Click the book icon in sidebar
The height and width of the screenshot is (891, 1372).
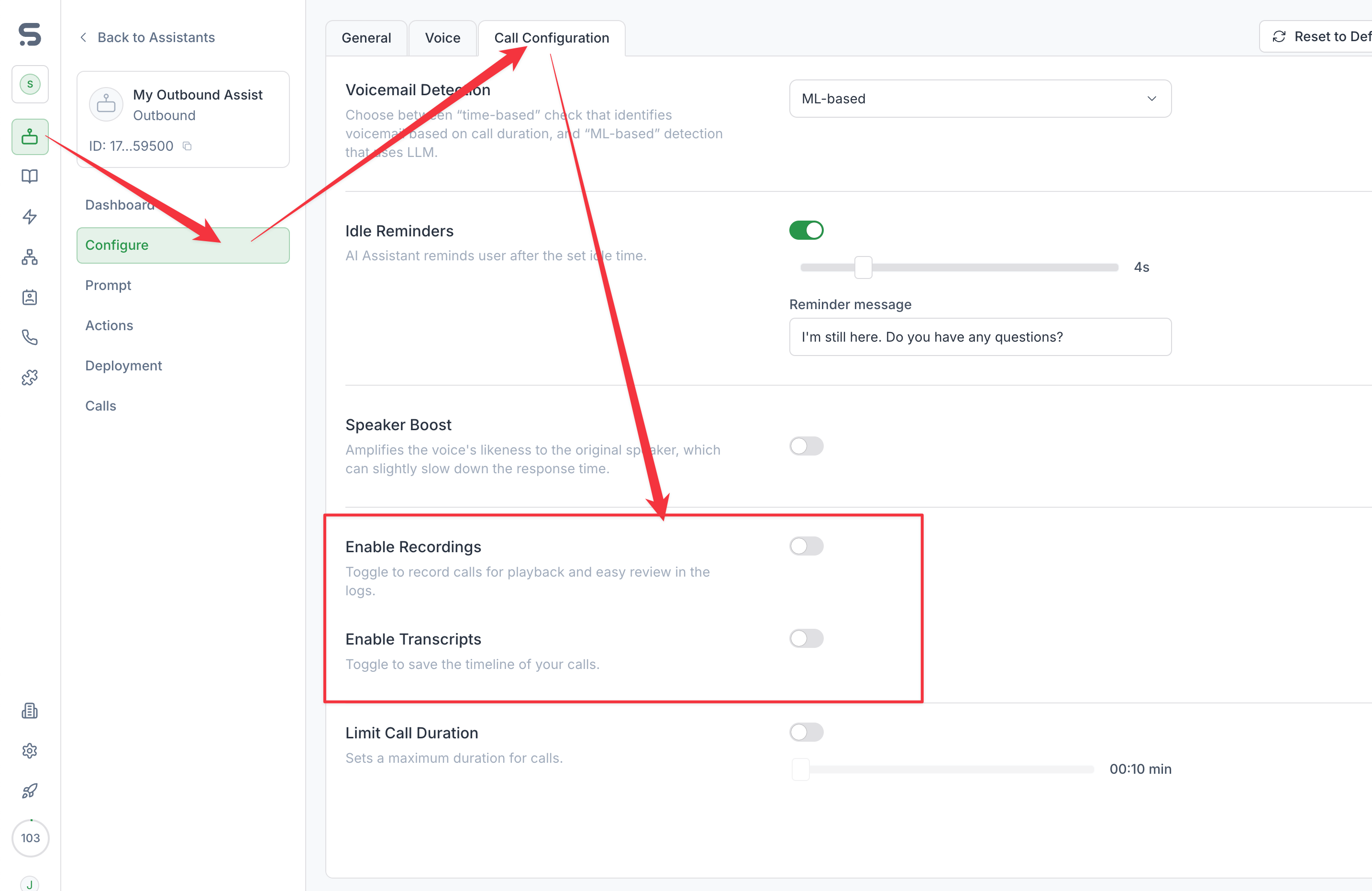29,177
